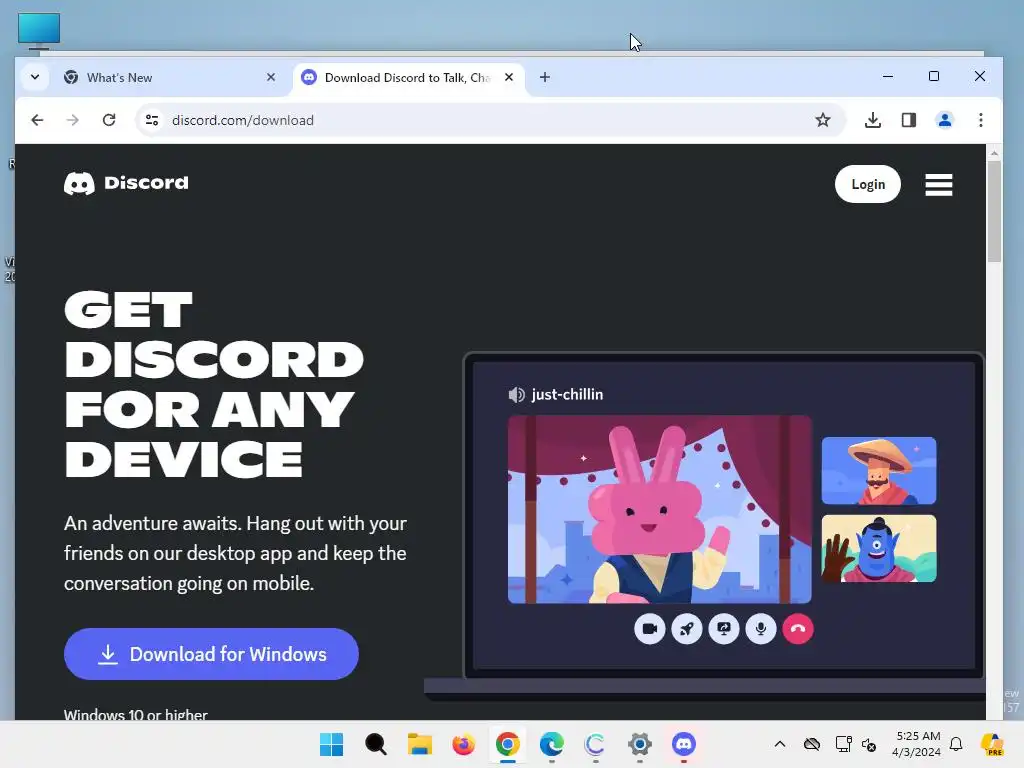The image size is (1024, 768).
Task: Click the scrollbar up arrow
Action: (x=994, y=153)
